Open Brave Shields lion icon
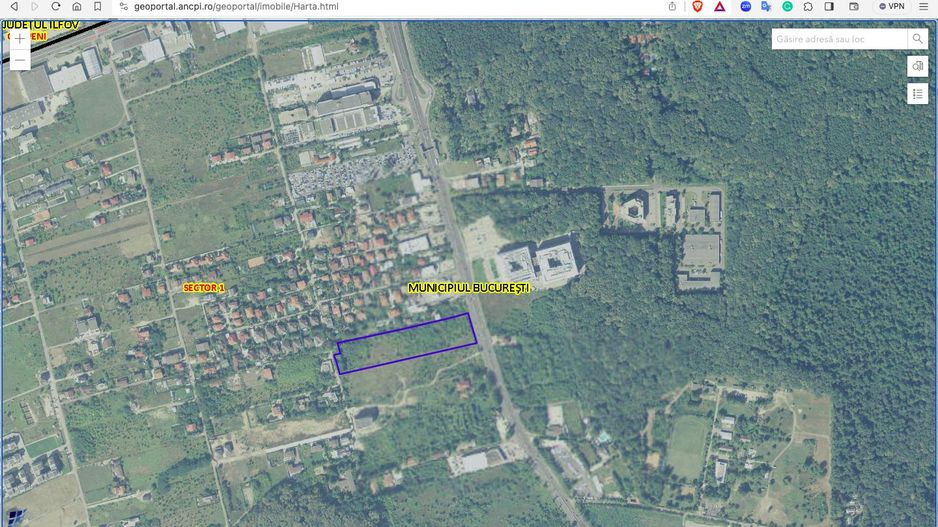Viewport: 938px width, 527px height. coord(698,7)
